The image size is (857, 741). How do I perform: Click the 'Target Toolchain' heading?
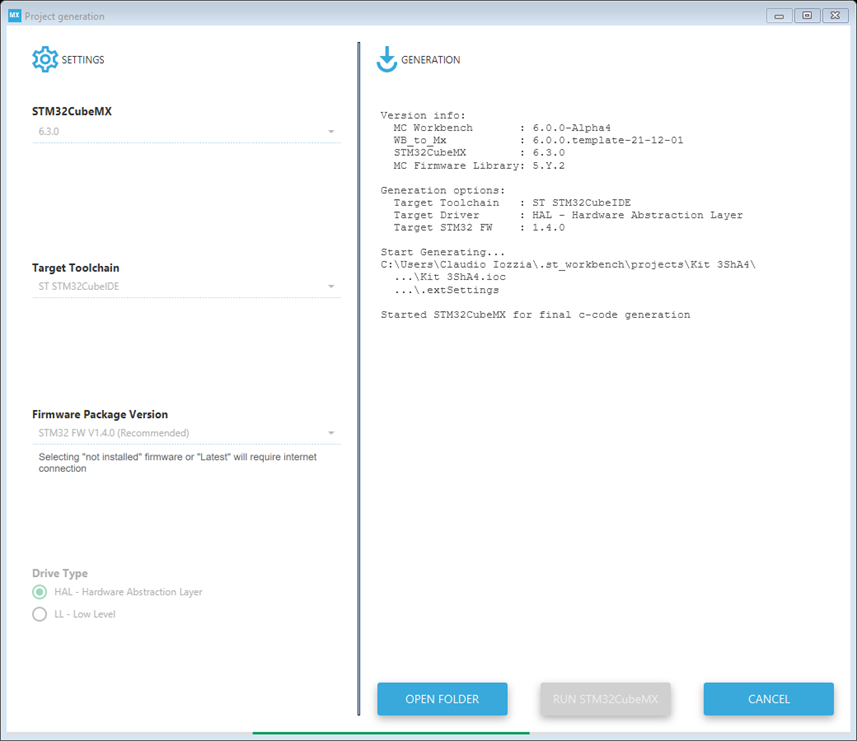(x=75, y=268)
